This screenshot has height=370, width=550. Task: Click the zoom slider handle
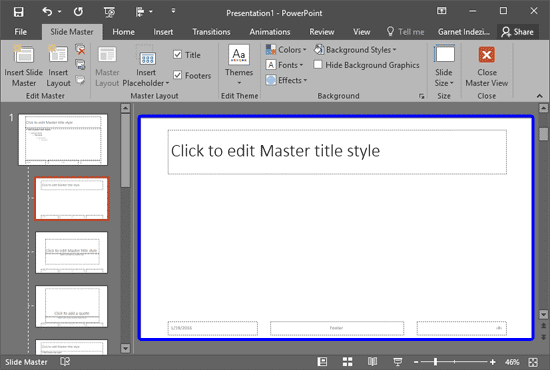click(x=435, y=362)
